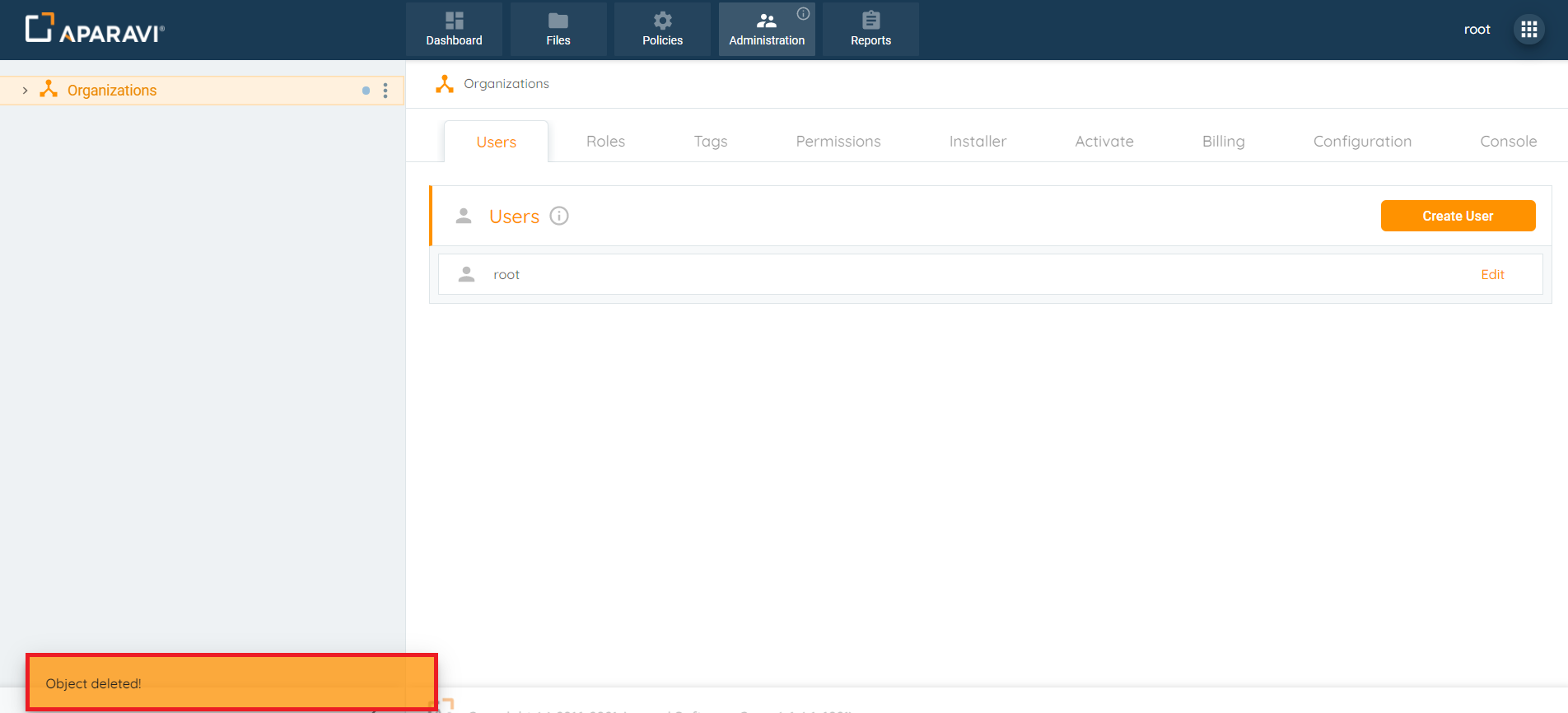Expand the Organizations tree node
The height and width of the screenshot is (713, 1568).
(25, 91)
